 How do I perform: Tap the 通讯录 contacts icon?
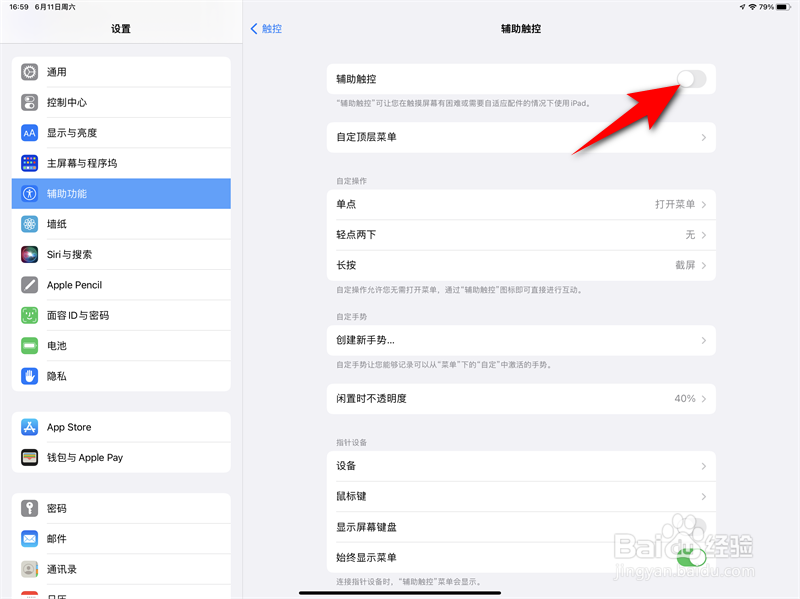pos(30,569)
